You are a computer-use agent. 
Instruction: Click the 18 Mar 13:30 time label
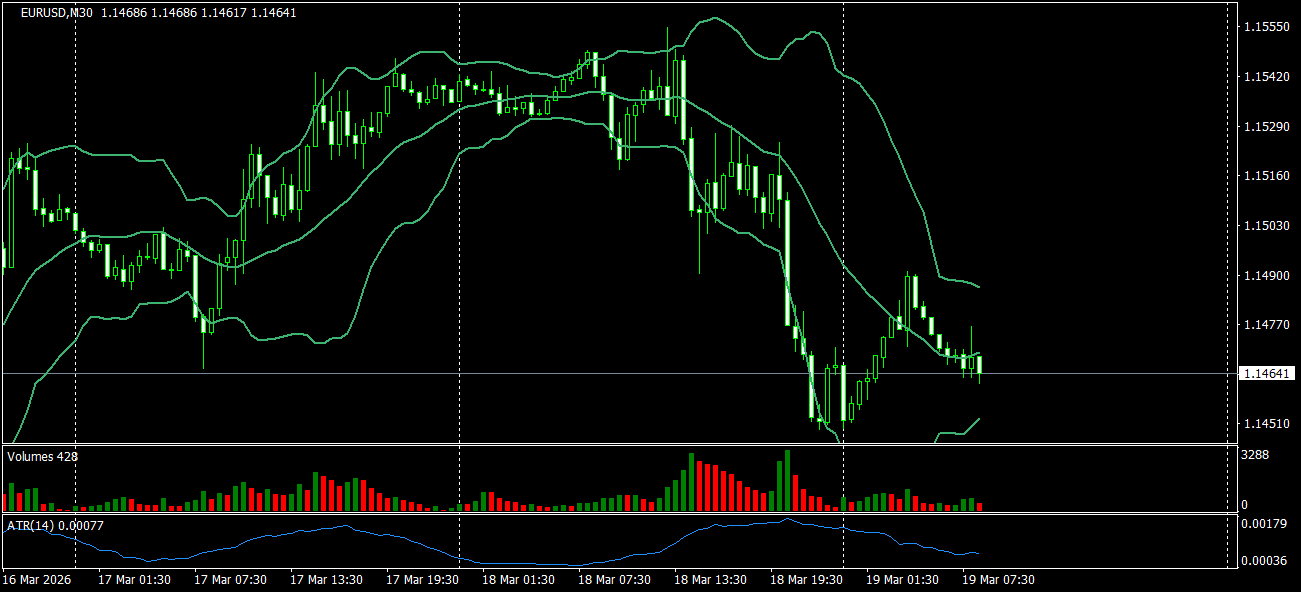[710, 580]
